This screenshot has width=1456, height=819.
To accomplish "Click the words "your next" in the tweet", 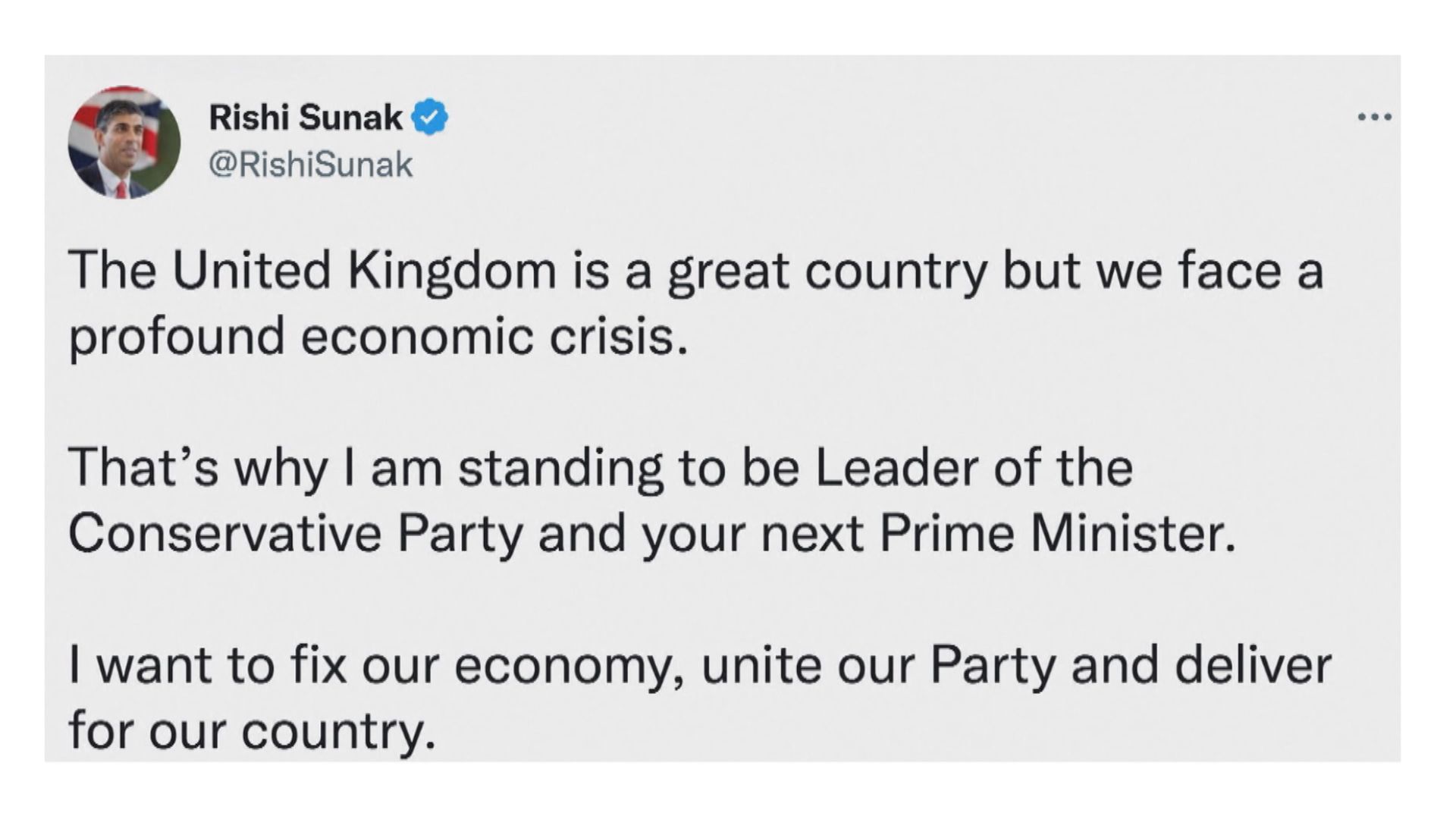I will 752,533.
